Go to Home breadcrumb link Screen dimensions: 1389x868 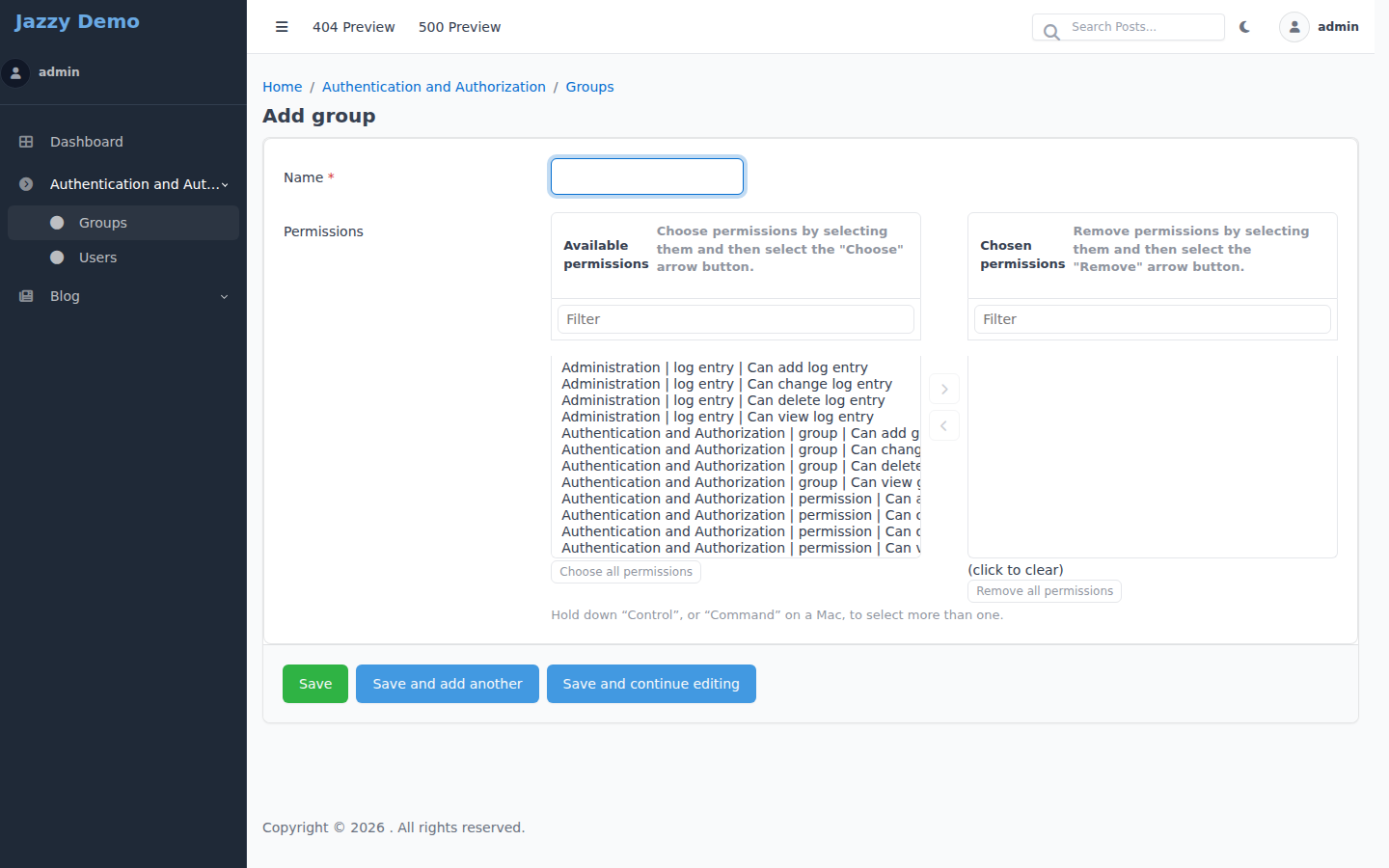click(x=283, y=87)
